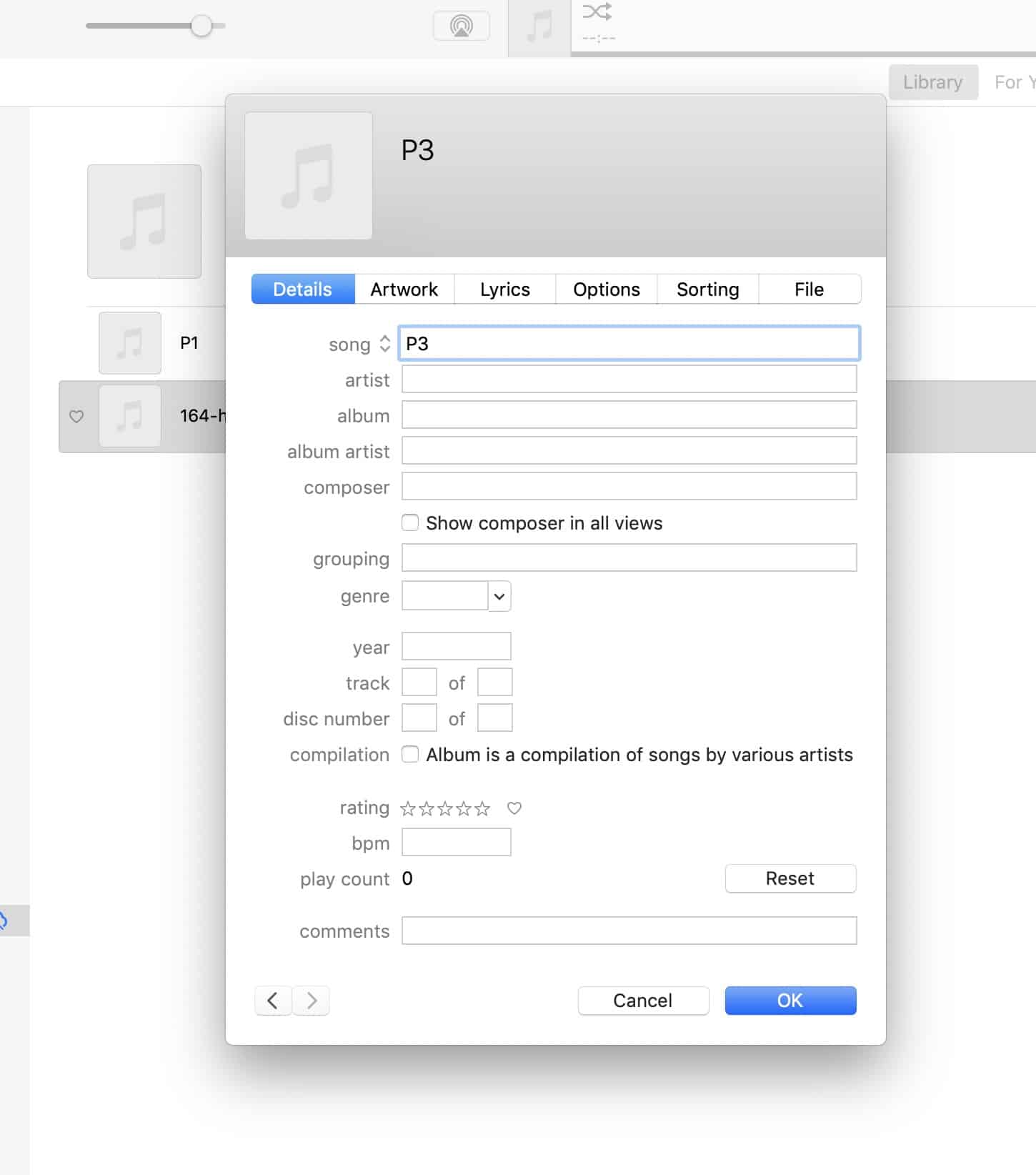Go to next song with right arrow

[312, 1001]
